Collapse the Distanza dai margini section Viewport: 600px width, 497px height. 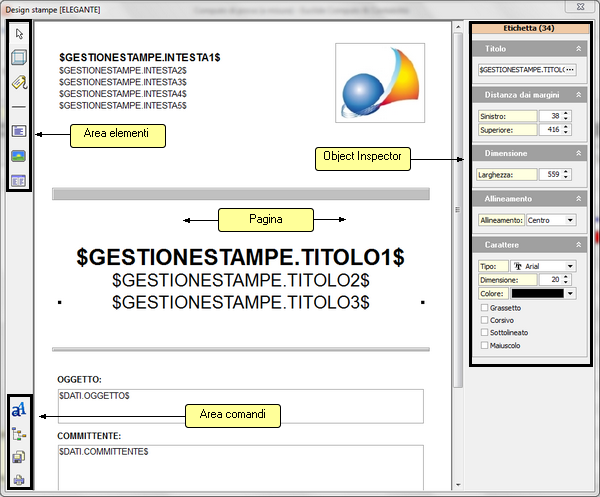pos(577,94)
